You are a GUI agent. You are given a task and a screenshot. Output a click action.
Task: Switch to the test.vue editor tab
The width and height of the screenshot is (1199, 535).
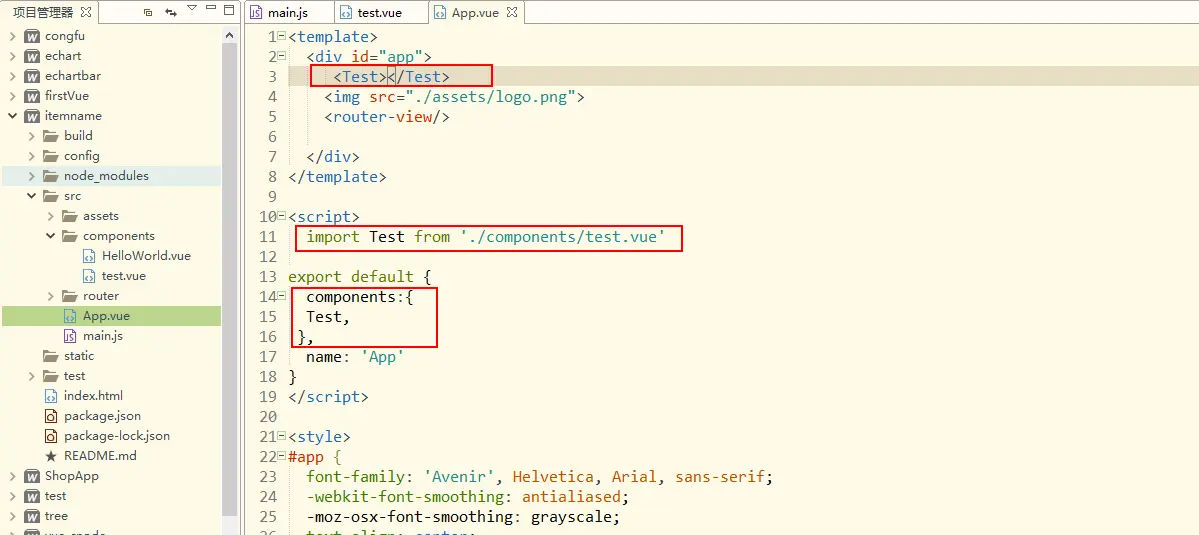pos(379,12)
